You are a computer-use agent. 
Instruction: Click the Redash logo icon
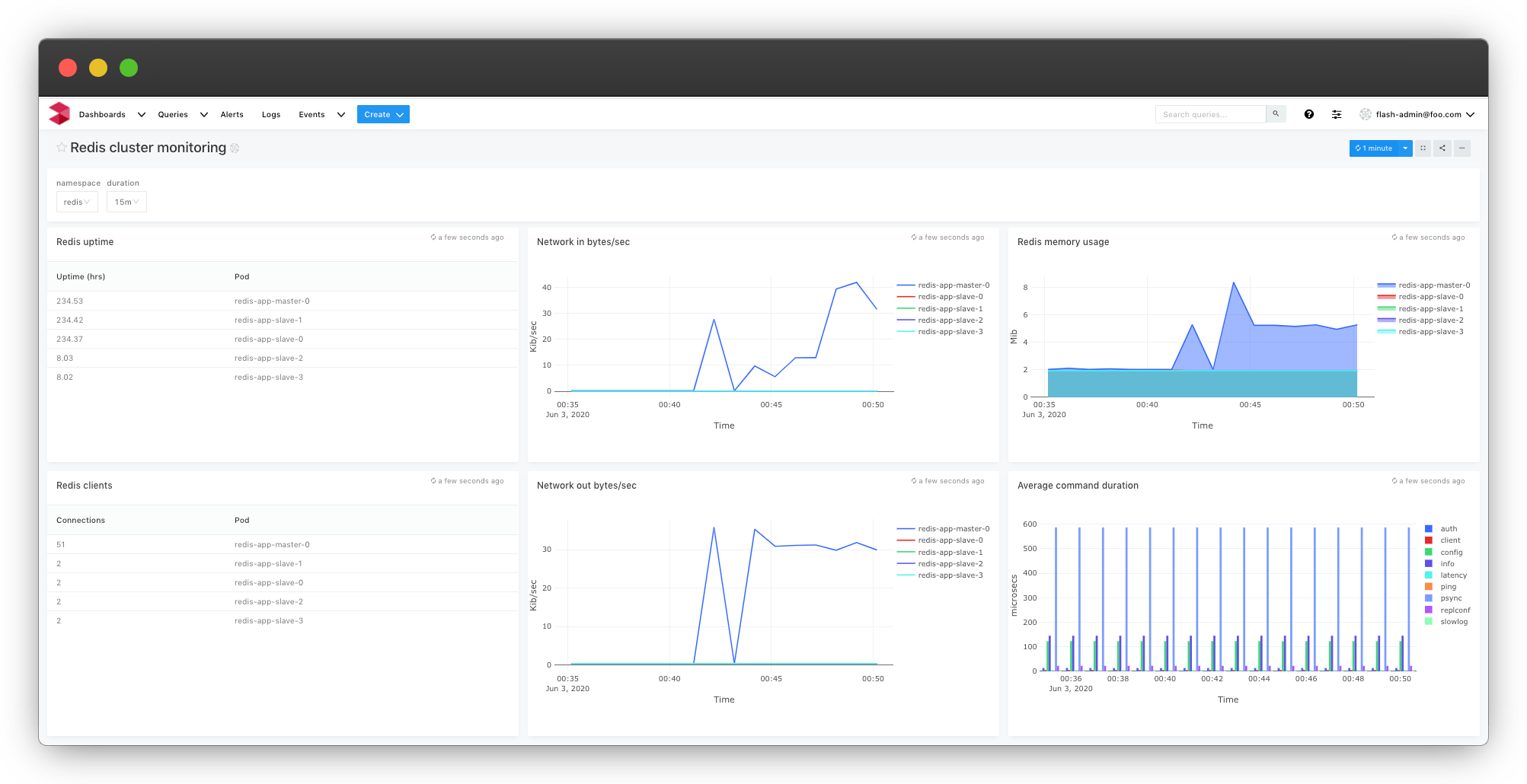pyautogui.click(x=59, y=114)
